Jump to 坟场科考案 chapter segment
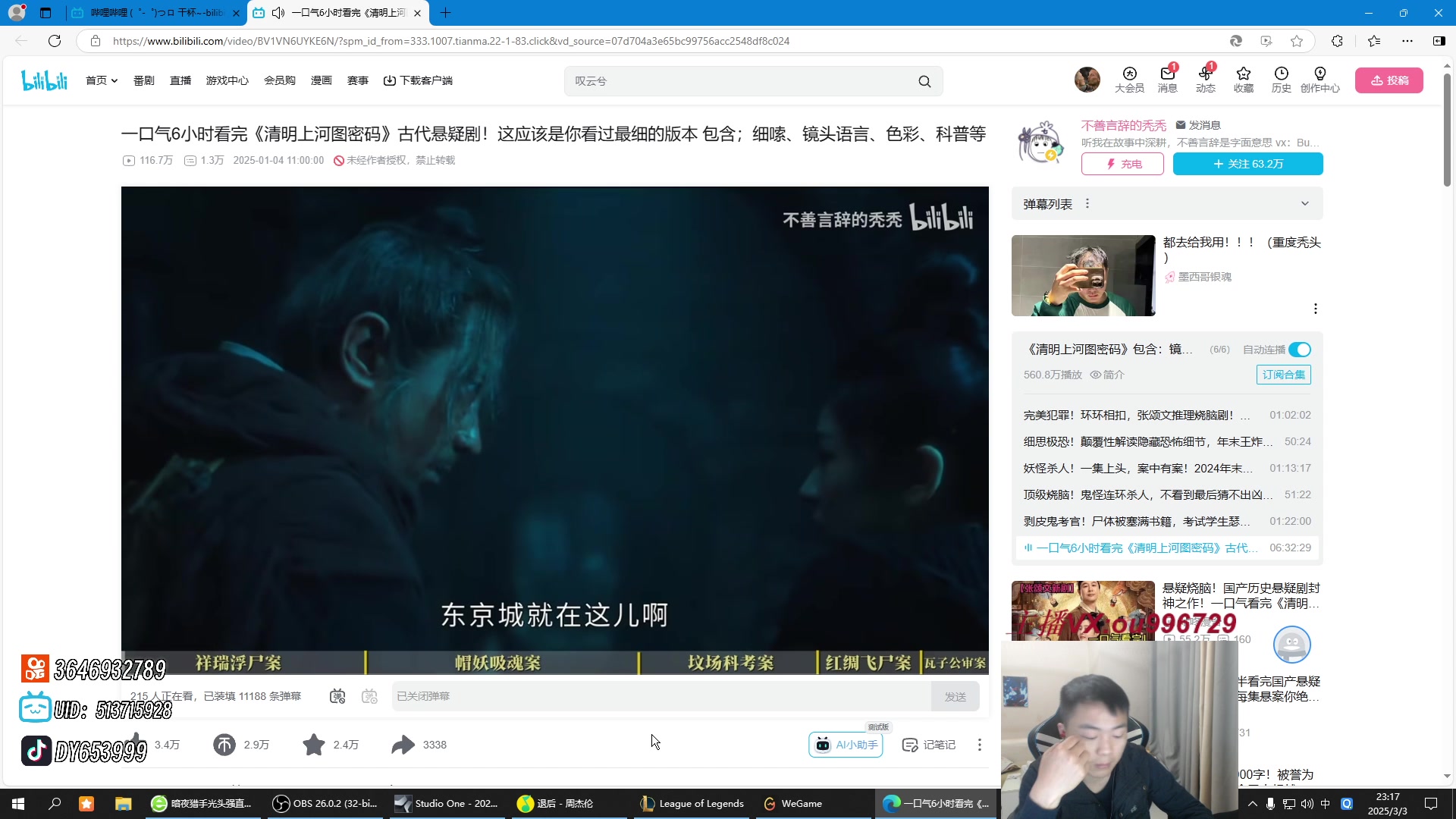Screen dimensions: 1456x819 (728, 663)
